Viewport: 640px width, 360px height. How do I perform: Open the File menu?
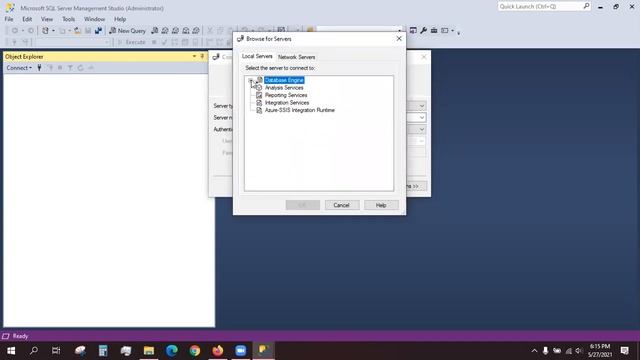coord(9,19)
